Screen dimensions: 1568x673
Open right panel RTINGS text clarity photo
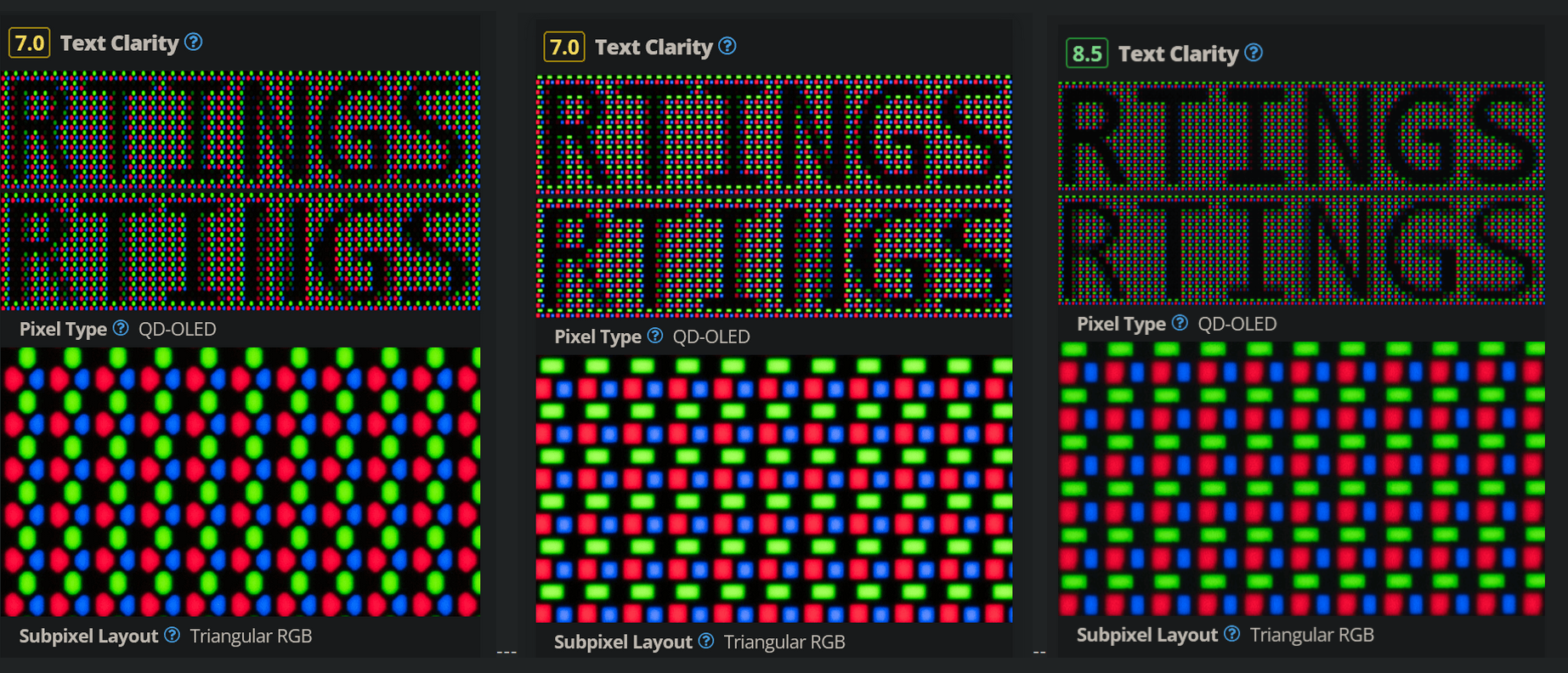[x=1301, y=193]
